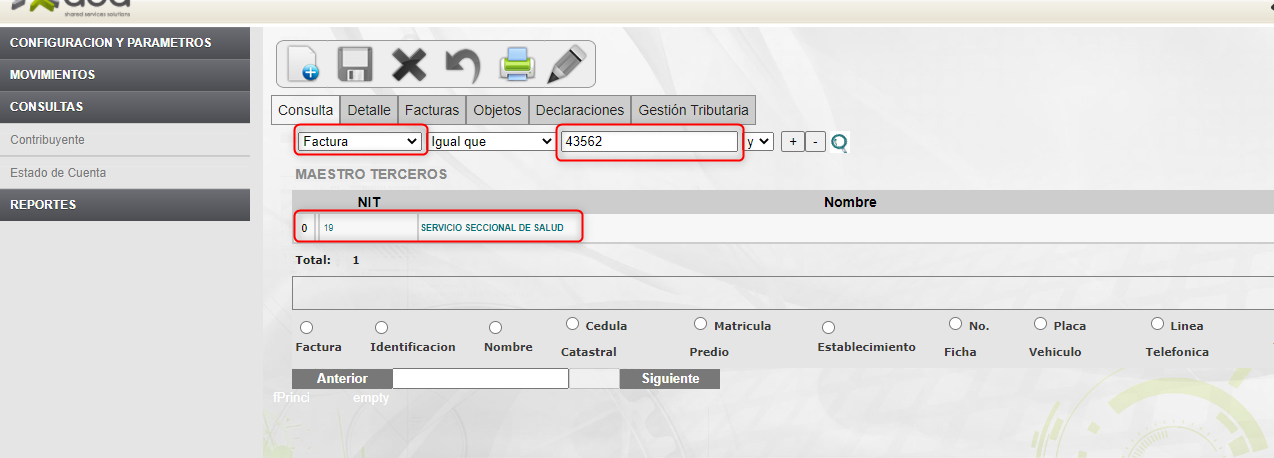Click the new document toolbar icon

point(302,64)
